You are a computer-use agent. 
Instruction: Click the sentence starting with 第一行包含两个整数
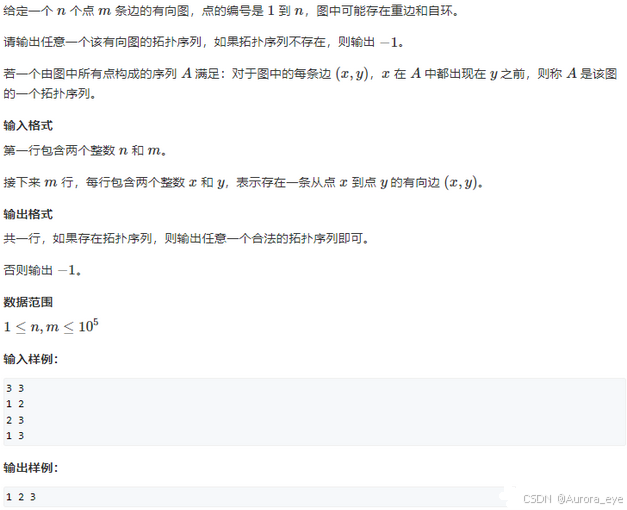(85, 150)
